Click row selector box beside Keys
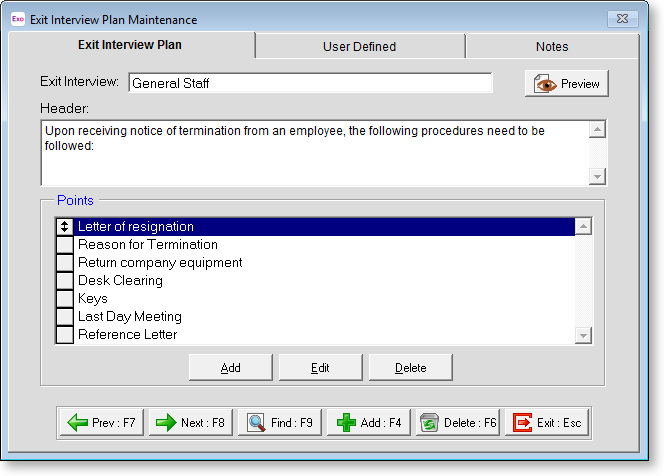The width and height of the screenshot is (664, 476). 65,299
